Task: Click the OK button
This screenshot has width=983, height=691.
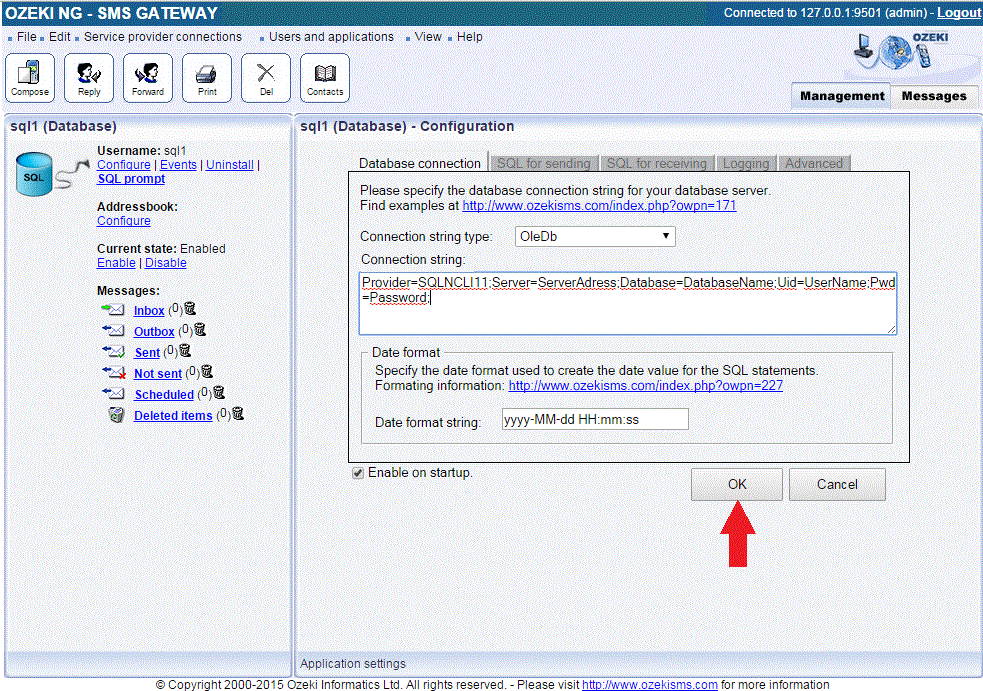Action: (x=737, y=485)
